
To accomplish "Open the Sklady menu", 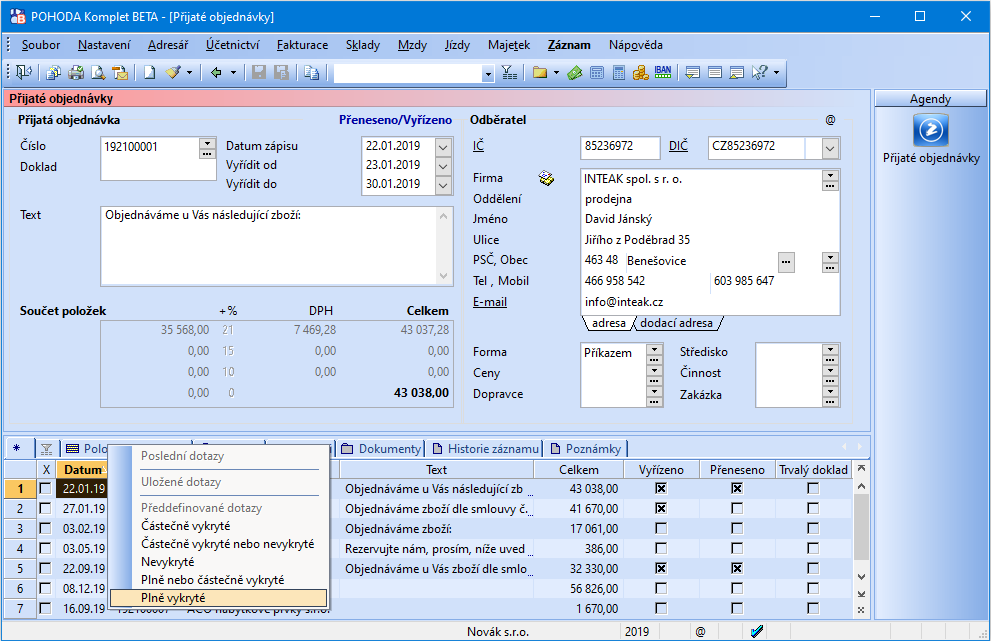I will click(x=363, y=45).
